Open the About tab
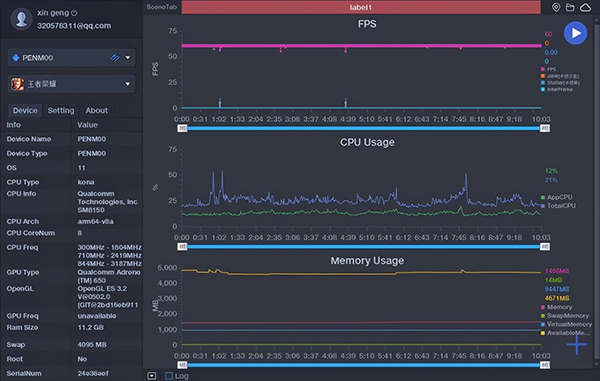 96,111
